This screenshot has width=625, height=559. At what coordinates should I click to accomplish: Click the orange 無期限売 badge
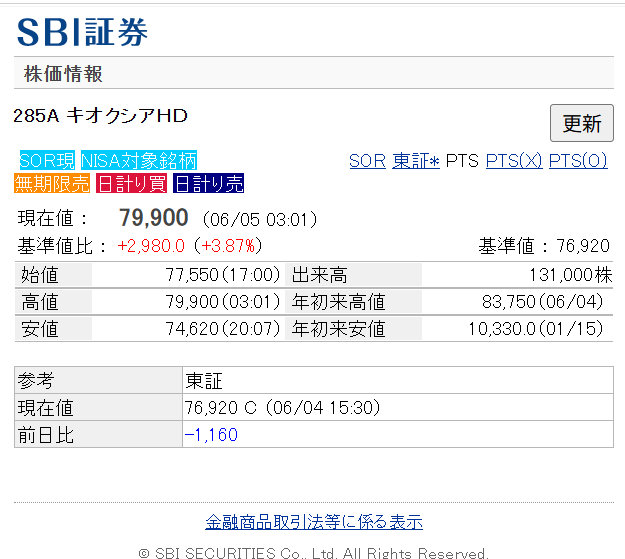point(52,183)
